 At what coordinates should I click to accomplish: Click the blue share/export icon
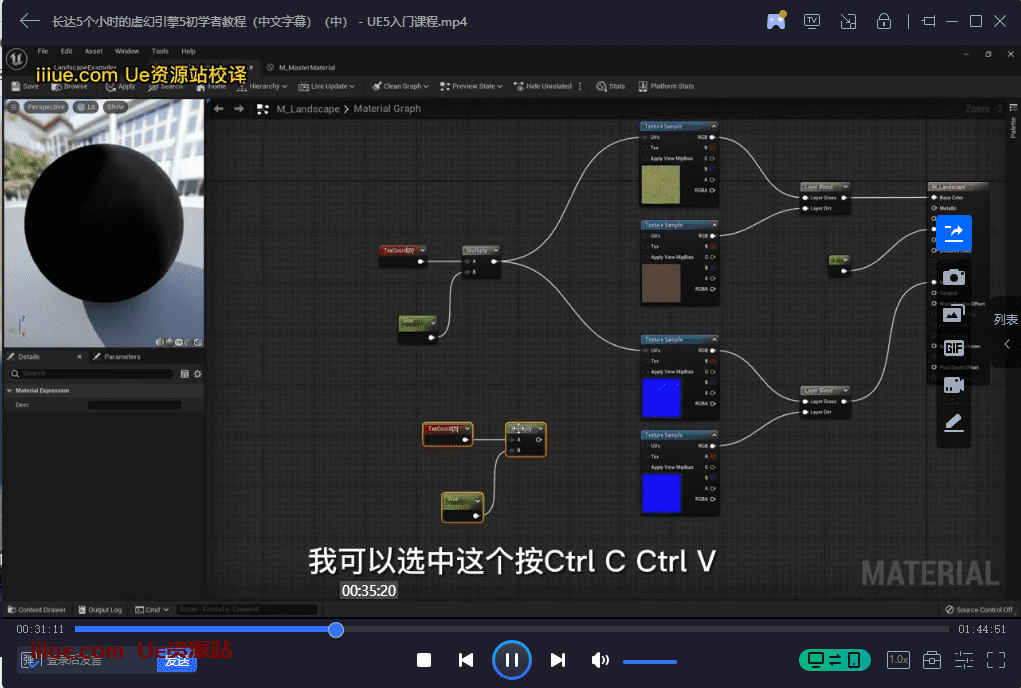tap(953, 233)
